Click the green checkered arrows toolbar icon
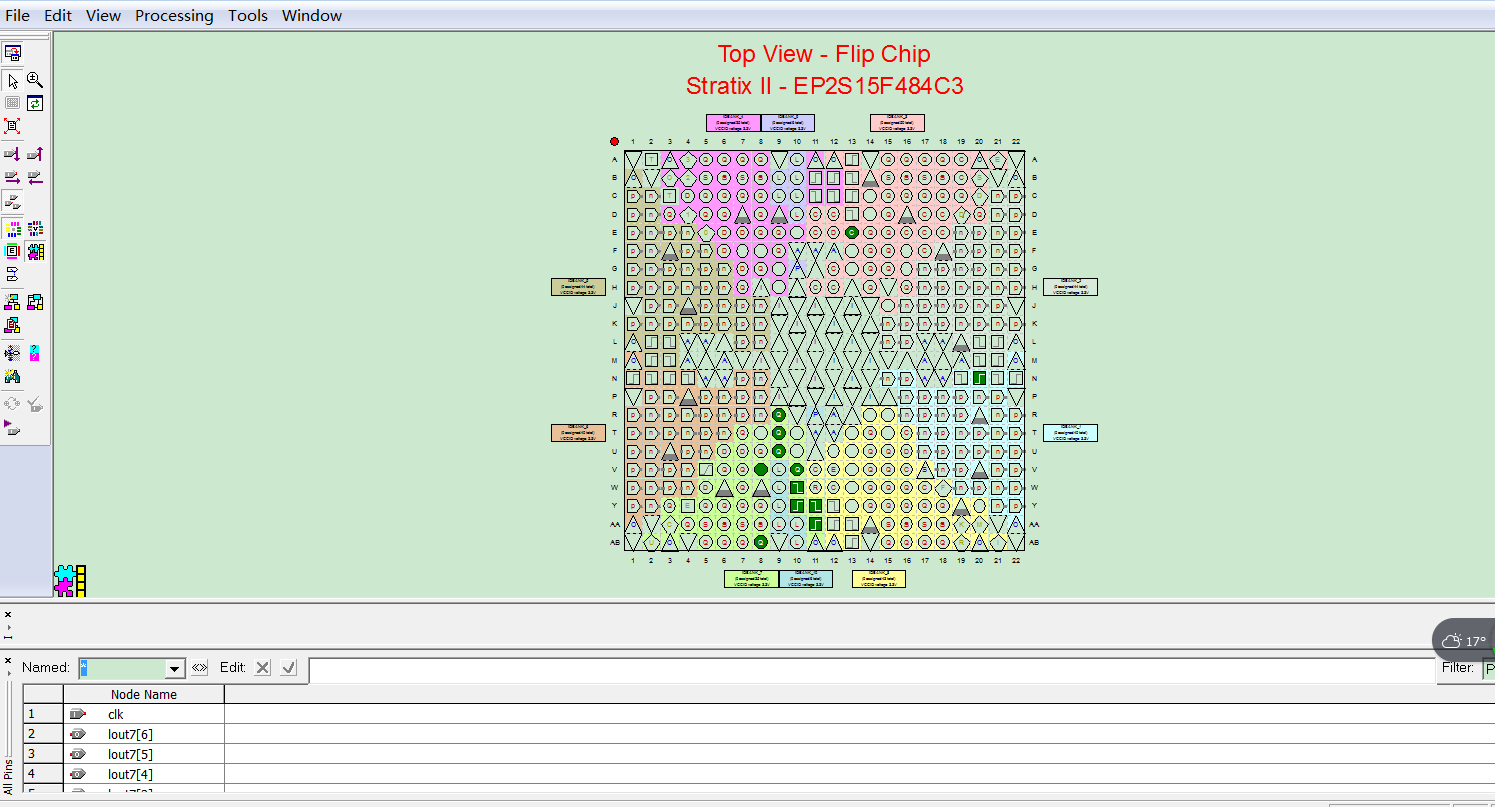 pos(12,353)
